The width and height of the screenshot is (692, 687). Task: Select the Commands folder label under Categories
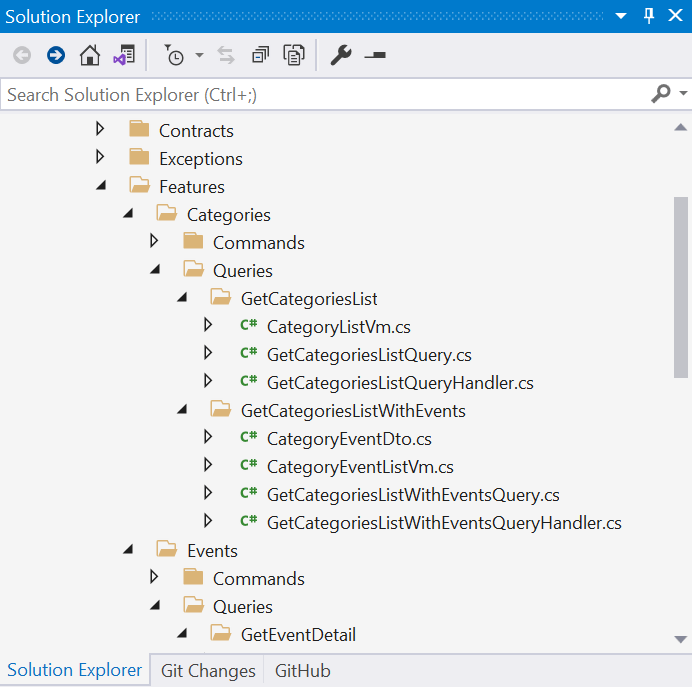[259, 243]
